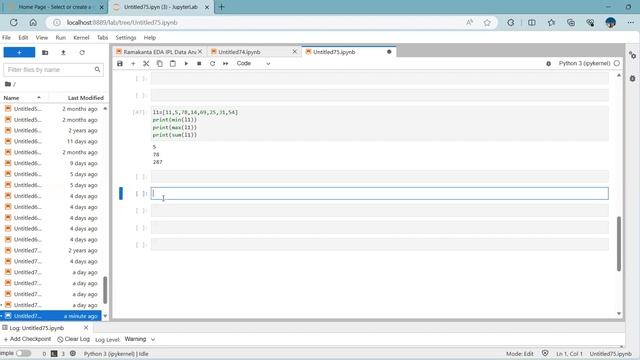The image size is (640, 360).
Task: Click the terminals count icon in status bar
Action: 54,354
